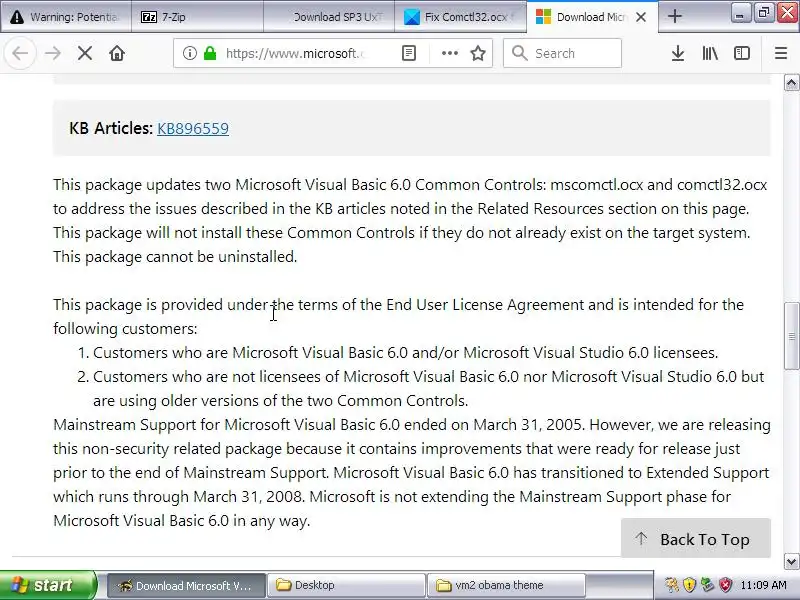
Task: Open vm2 obama theme taskbar button
Action: tap(506, 585)
